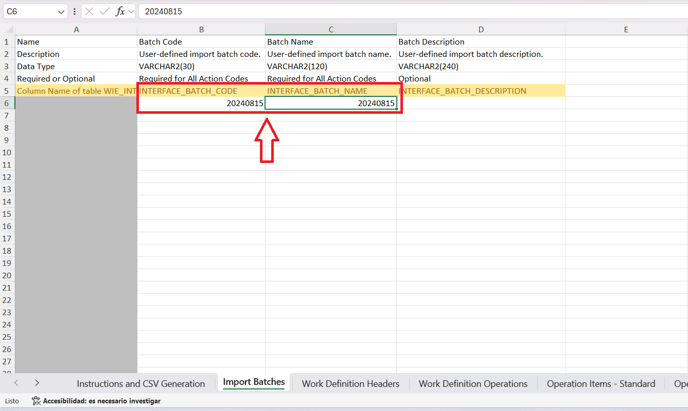The width and height of the screenshot is (688, 411).
Task: Select row 20 header
Action: tap(7, 275)
